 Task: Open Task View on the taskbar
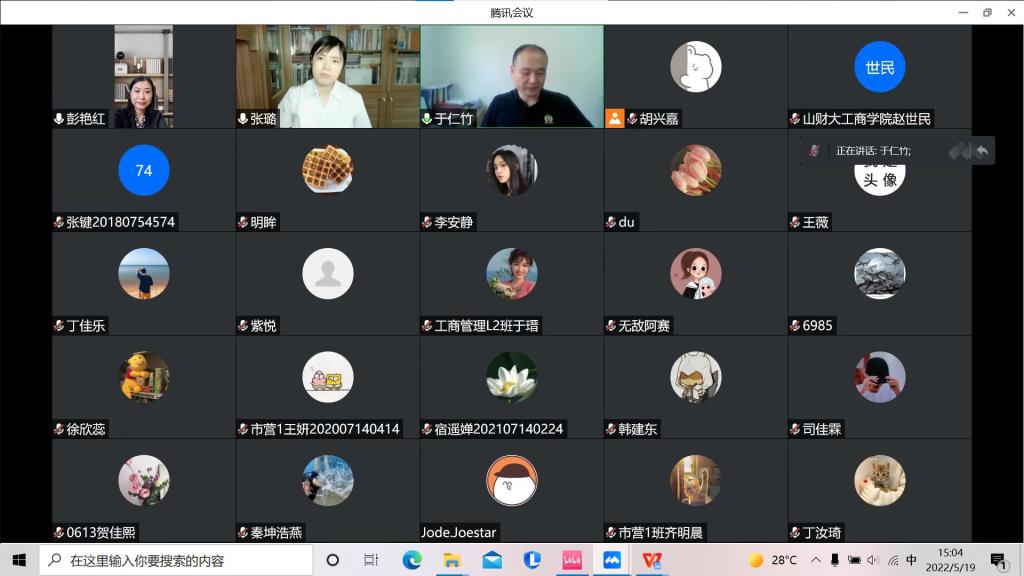coord(371,560)
